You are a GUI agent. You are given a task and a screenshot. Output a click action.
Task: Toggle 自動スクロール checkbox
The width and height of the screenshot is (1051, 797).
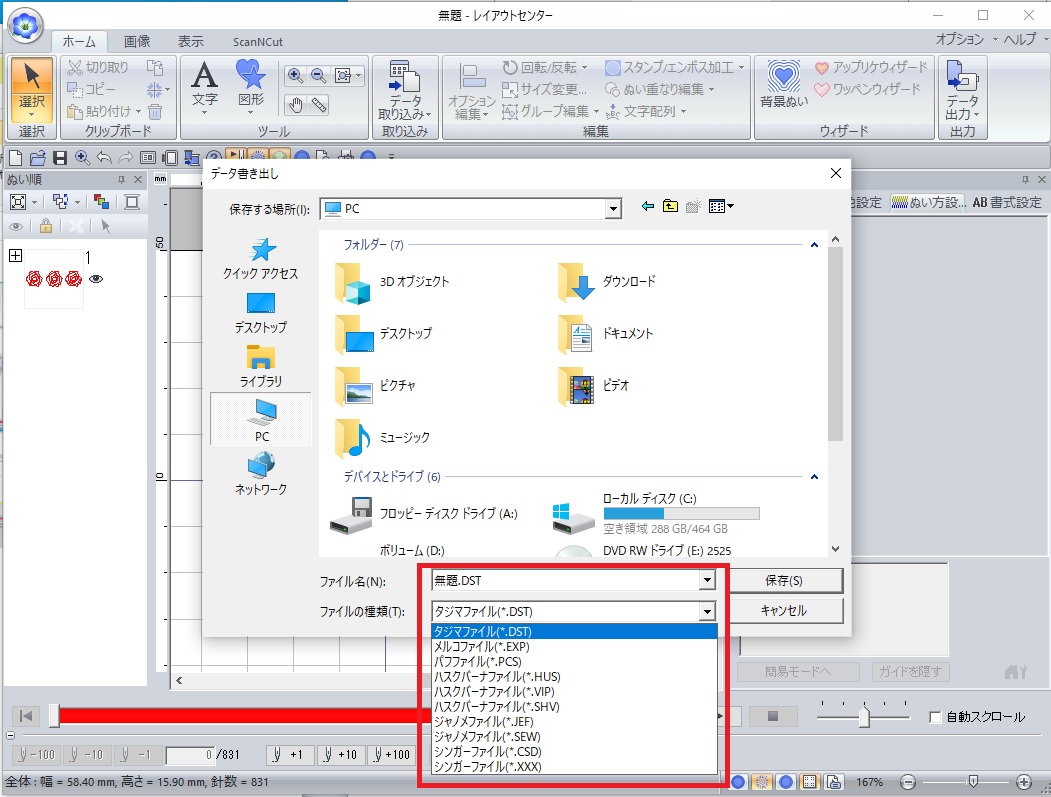click(x=935, y=717)
